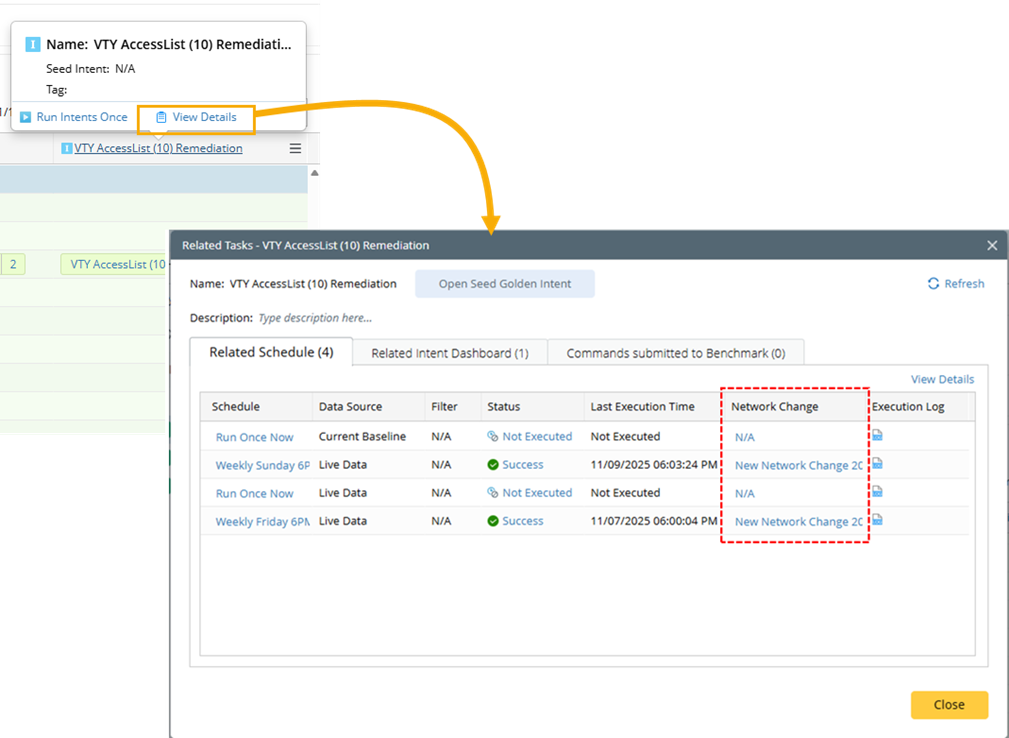
Task: Open View Details in the intent popup
Action: point(196,117)
